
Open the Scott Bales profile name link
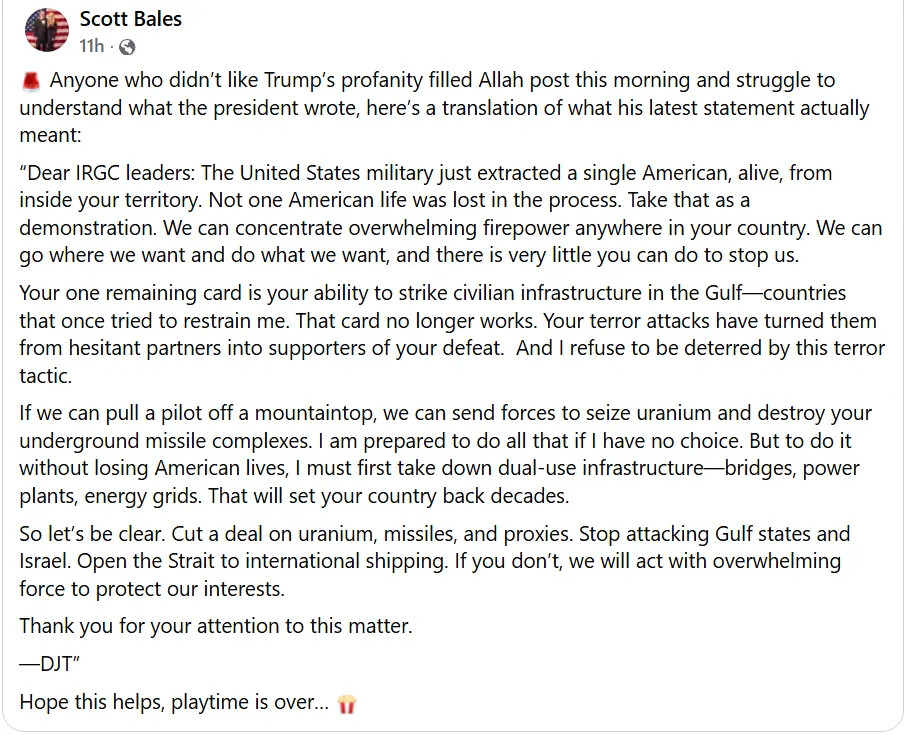coord(130,19)
